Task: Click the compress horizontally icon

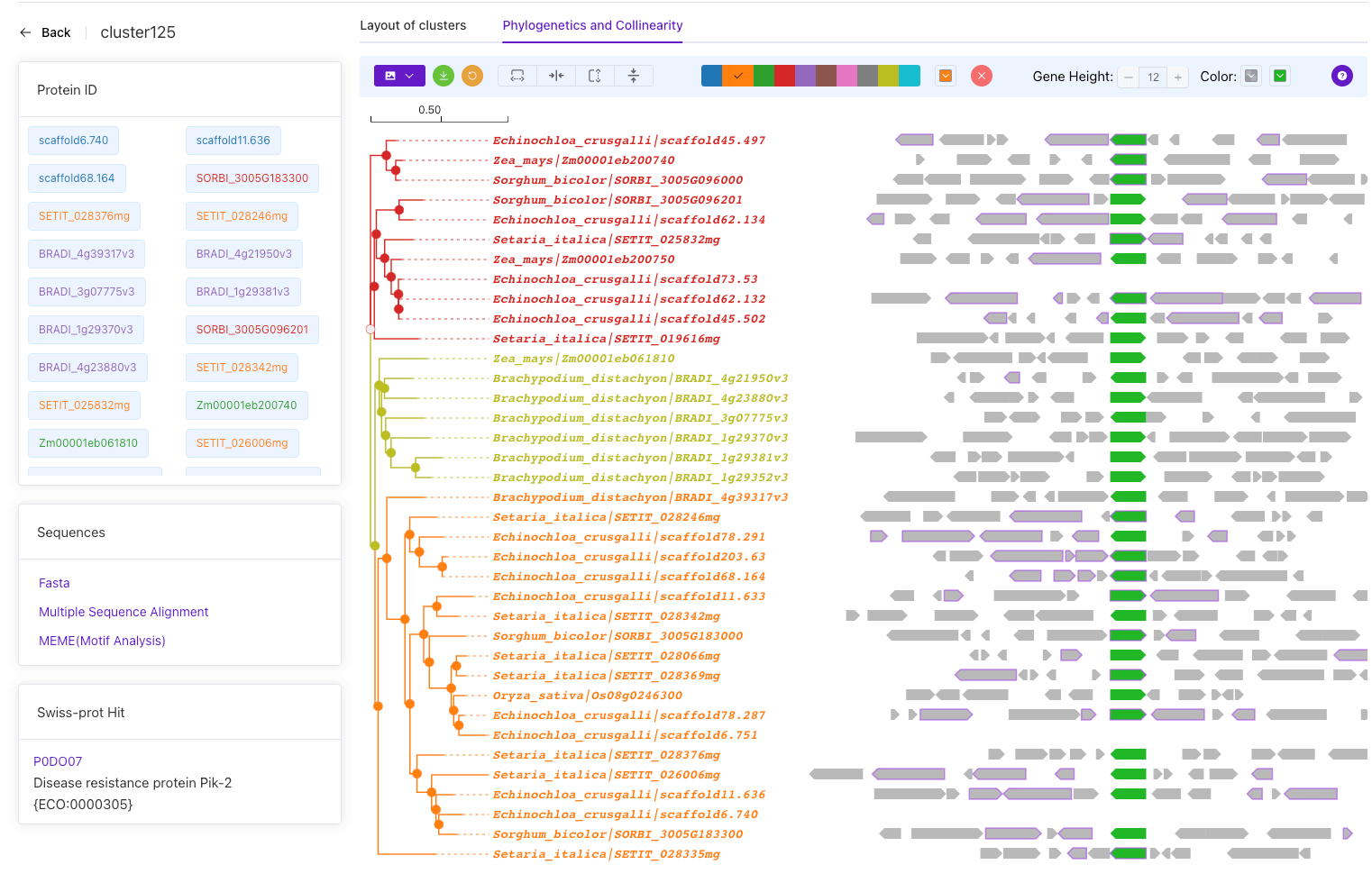Action: (x=556, y=77)
